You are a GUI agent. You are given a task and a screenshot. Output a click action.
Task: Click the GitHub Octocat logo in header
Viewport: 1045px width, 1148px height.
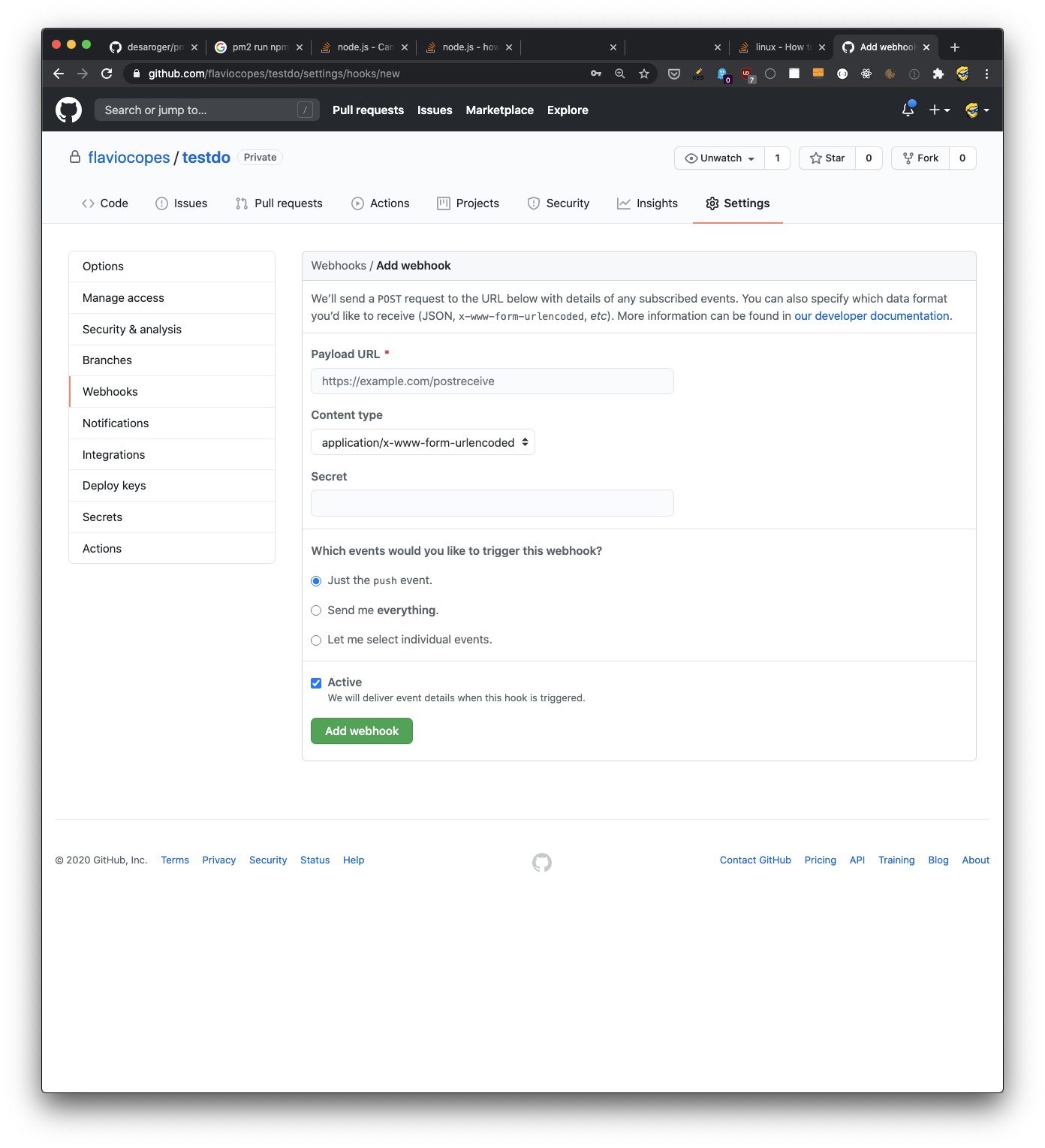[x=68, y=110]
